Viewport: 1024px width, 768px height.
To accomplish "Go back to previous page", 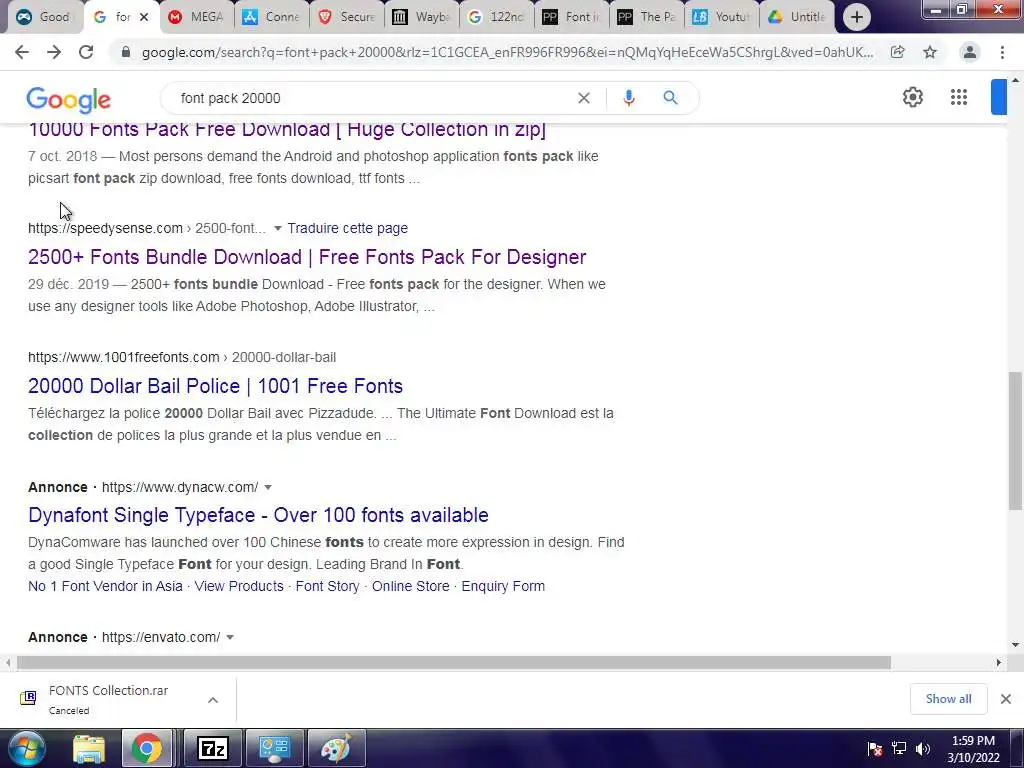I will click(22, 52).
